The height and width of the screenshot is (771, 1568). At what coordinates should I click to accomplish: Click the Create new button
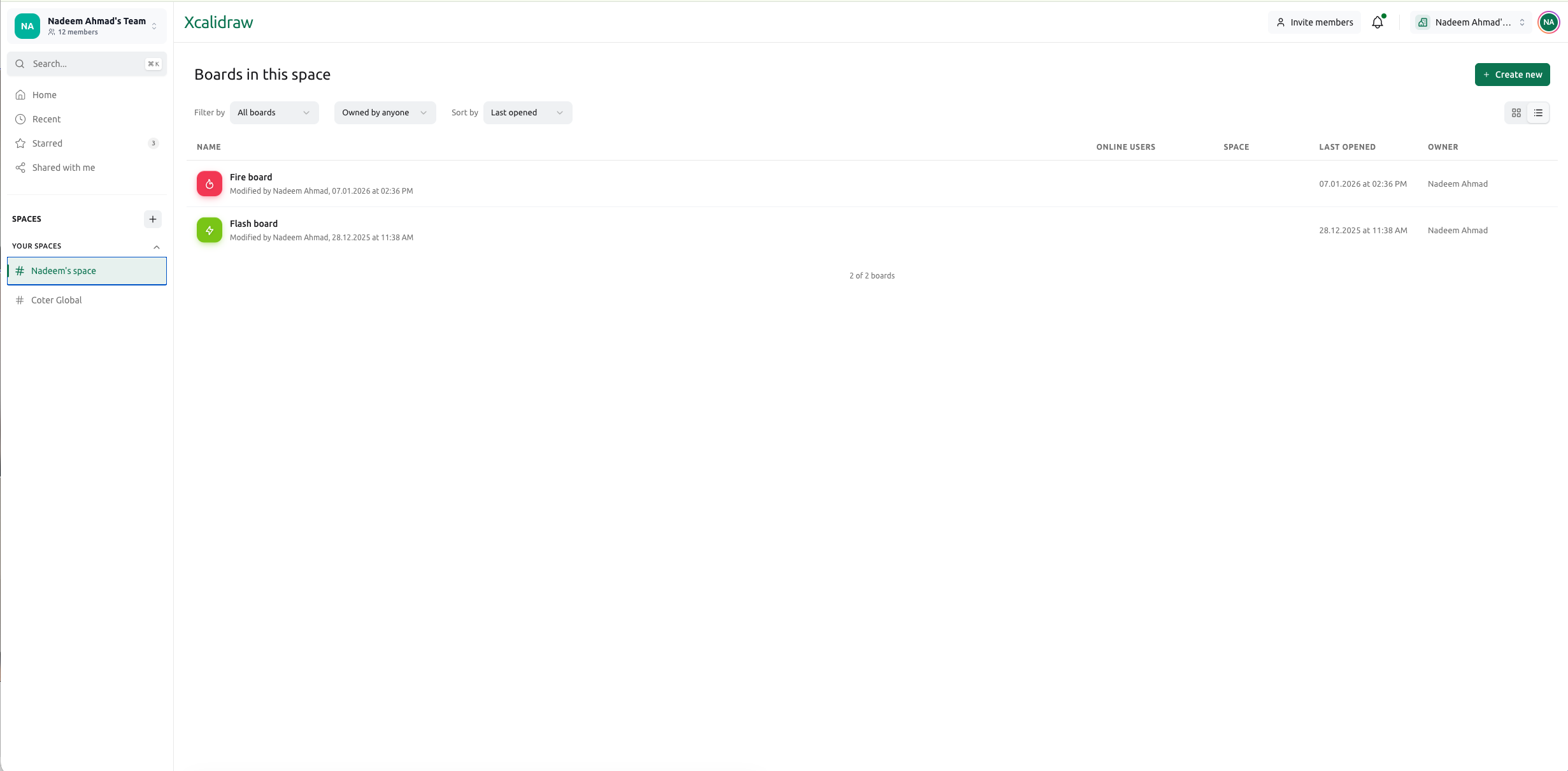1512,75
